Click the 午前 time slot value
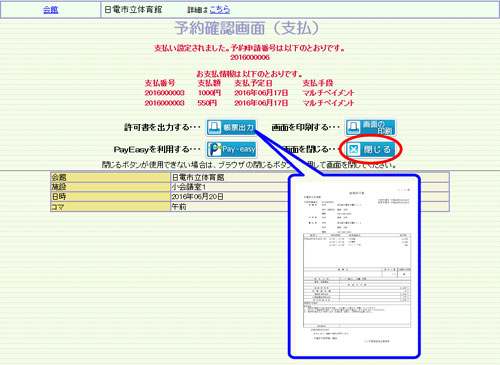 coord(179,207)
